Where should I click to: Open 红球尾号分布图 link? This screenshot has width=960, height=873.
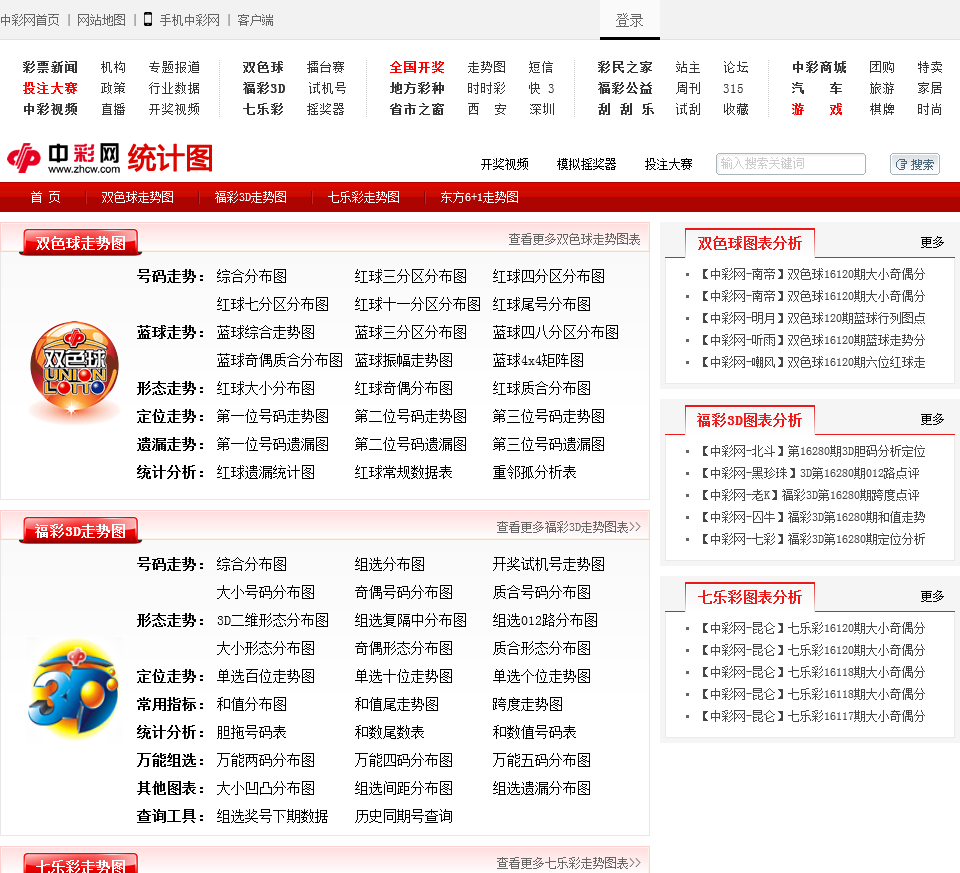[x=541, y=304]
